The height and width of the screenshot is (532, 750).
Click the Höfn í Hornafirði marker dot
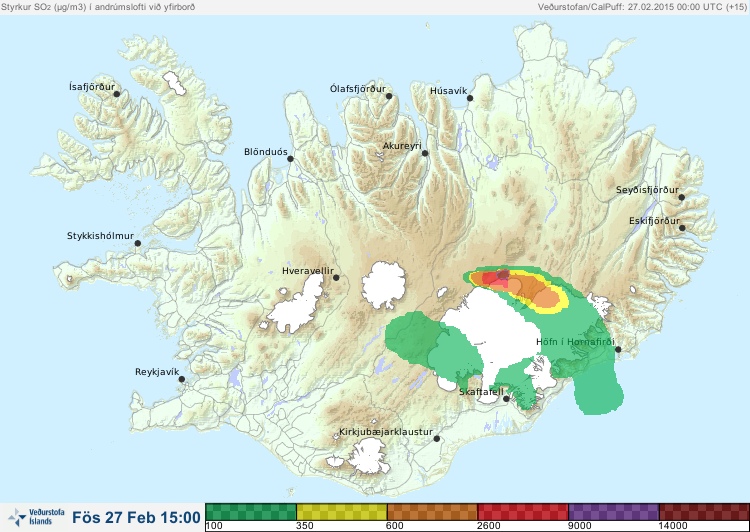[x=618, y=350]
